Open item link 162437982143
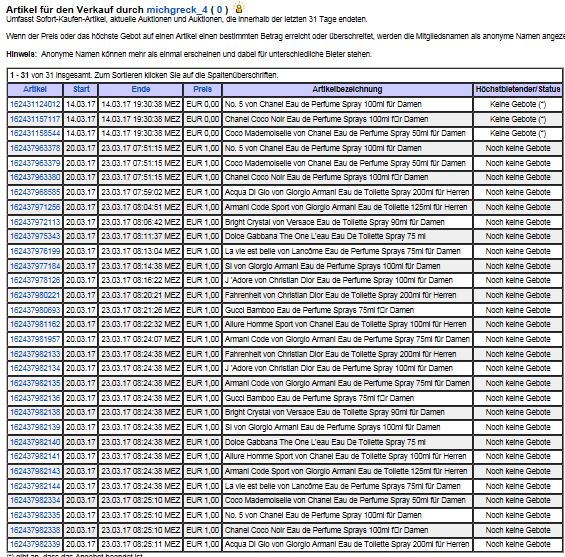The image size is (565, 557). (35, 471)
